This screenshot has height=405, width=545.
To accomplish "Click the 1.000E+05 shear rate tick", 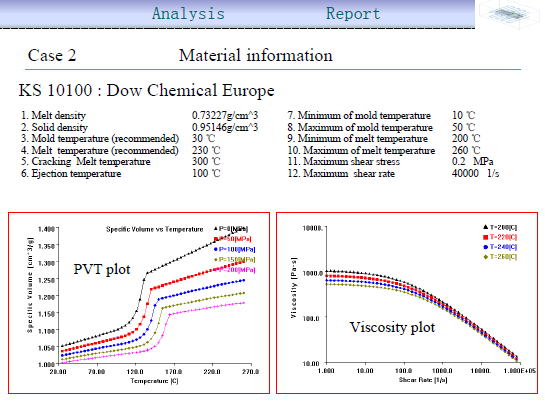I will (x=520, y=371).
